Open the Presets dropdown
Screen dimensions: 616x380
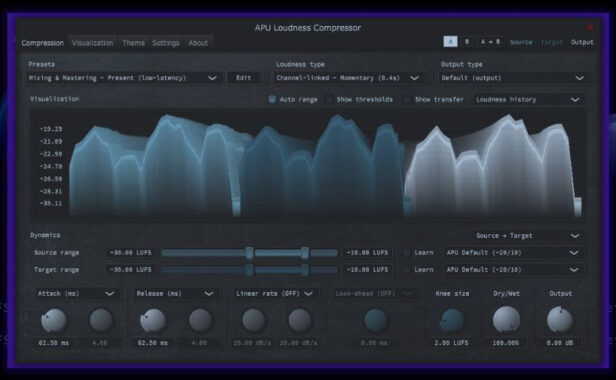click(123, 78)
